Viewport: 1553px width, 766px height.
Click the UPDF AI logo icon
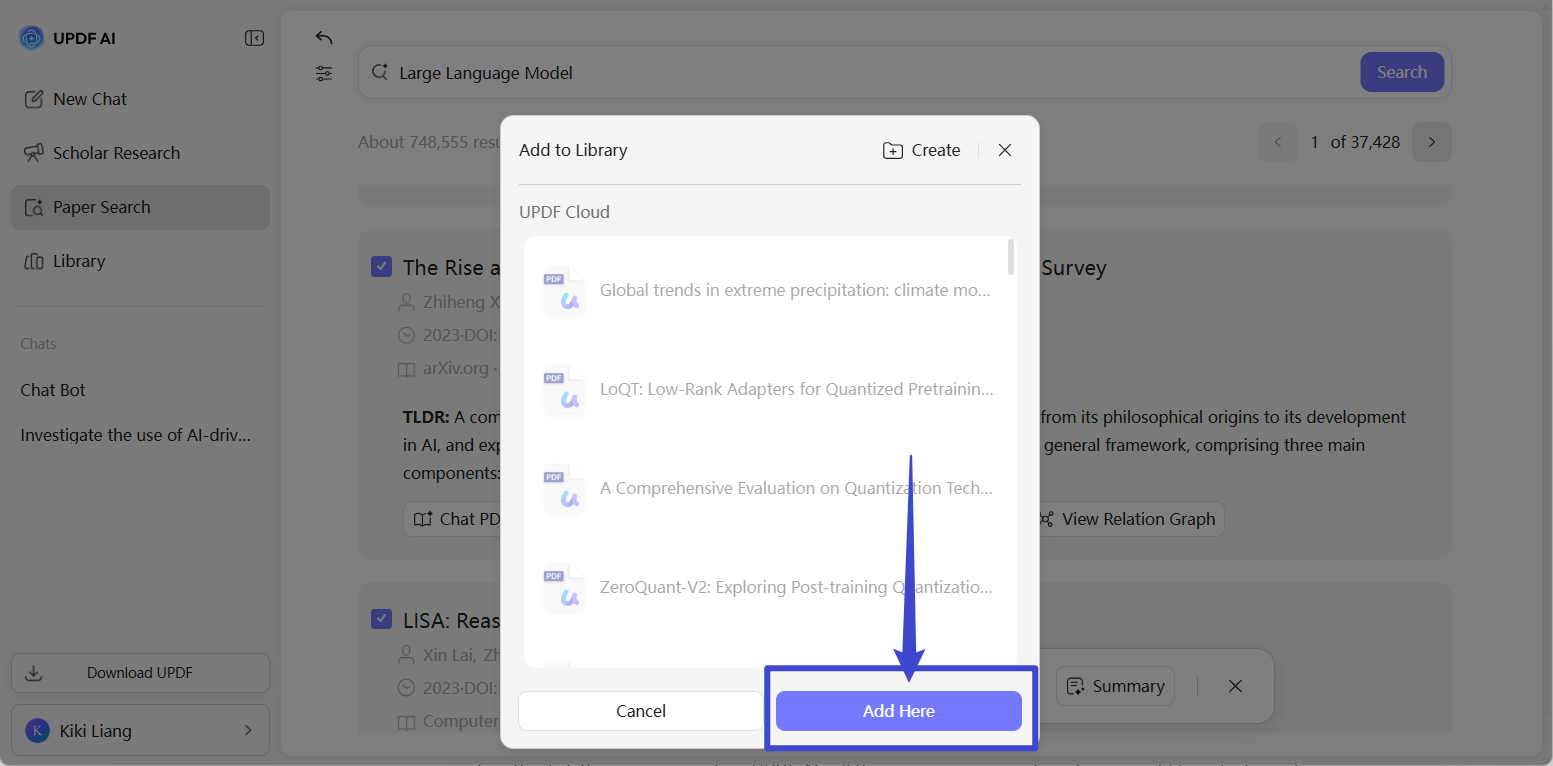click(32, 38)
